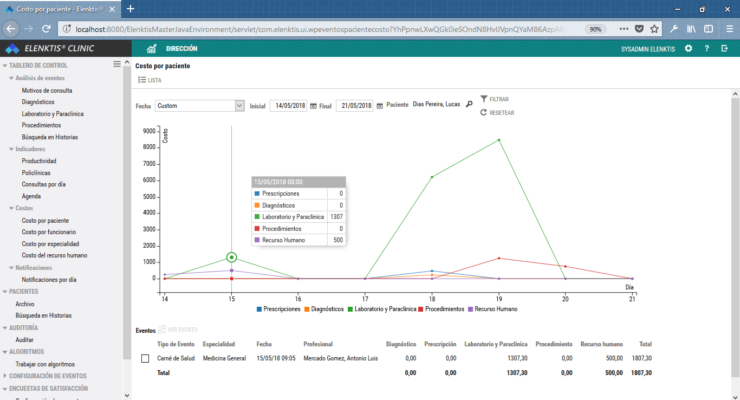The height and width of the screenshot is (400, 740).
Task: Click the patient search magnifier icon
Action: click(x=469, y=104)
